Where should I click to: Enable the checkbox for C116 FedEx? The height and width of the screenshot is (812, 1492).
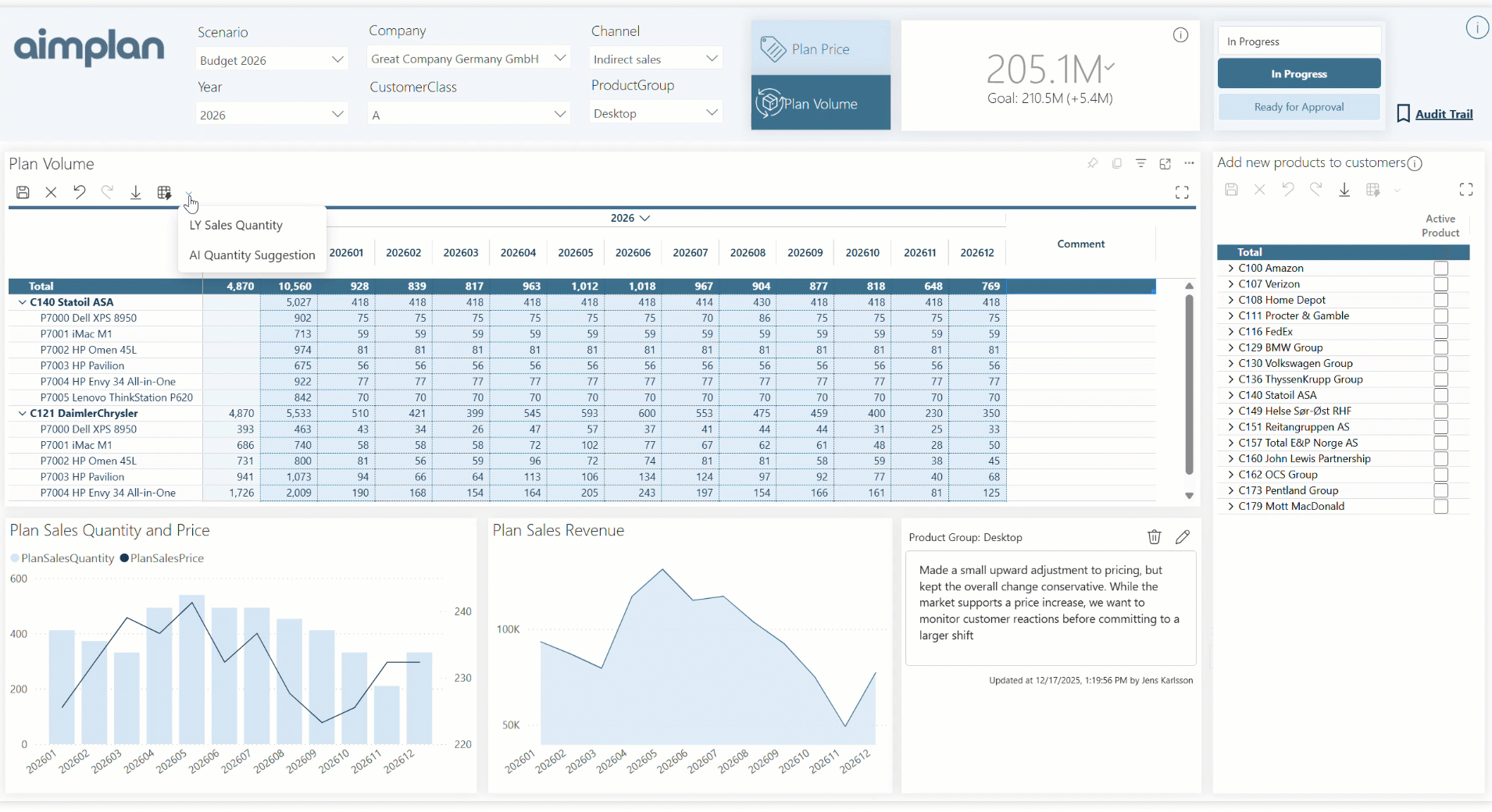(x=1440, y=332)
